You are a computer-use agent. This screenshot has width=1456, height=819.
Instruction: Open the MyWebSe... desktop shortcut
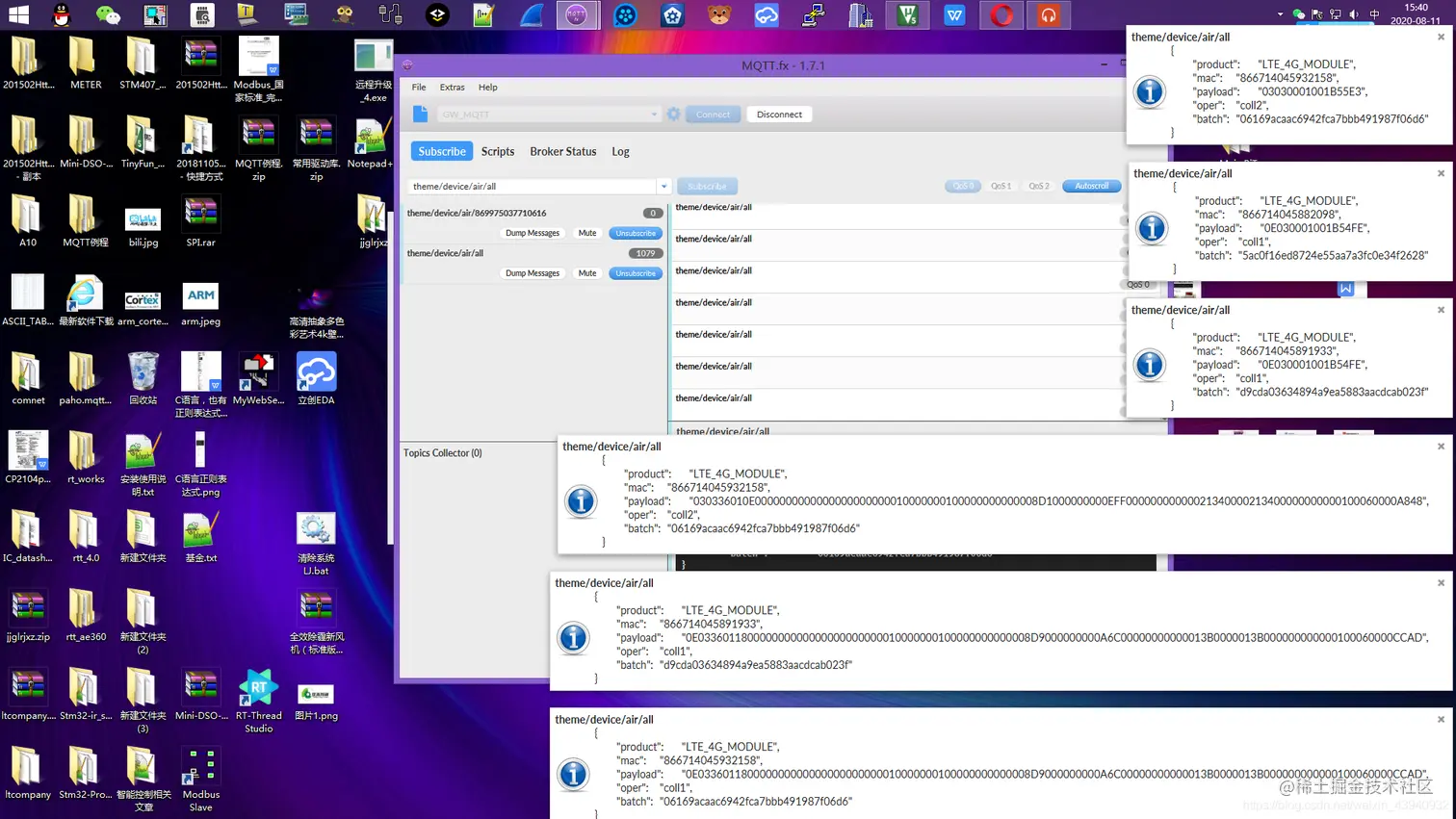pos(258,379)
